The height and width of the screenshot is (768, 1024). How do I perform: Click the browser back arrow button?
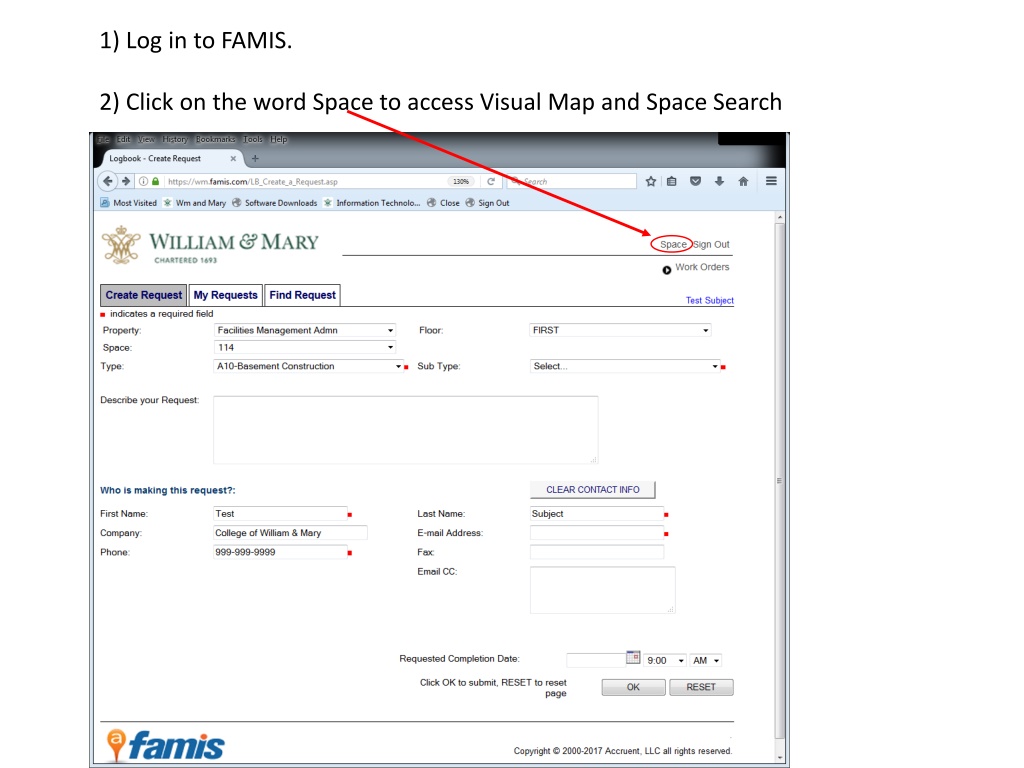[x=108, y=182]
